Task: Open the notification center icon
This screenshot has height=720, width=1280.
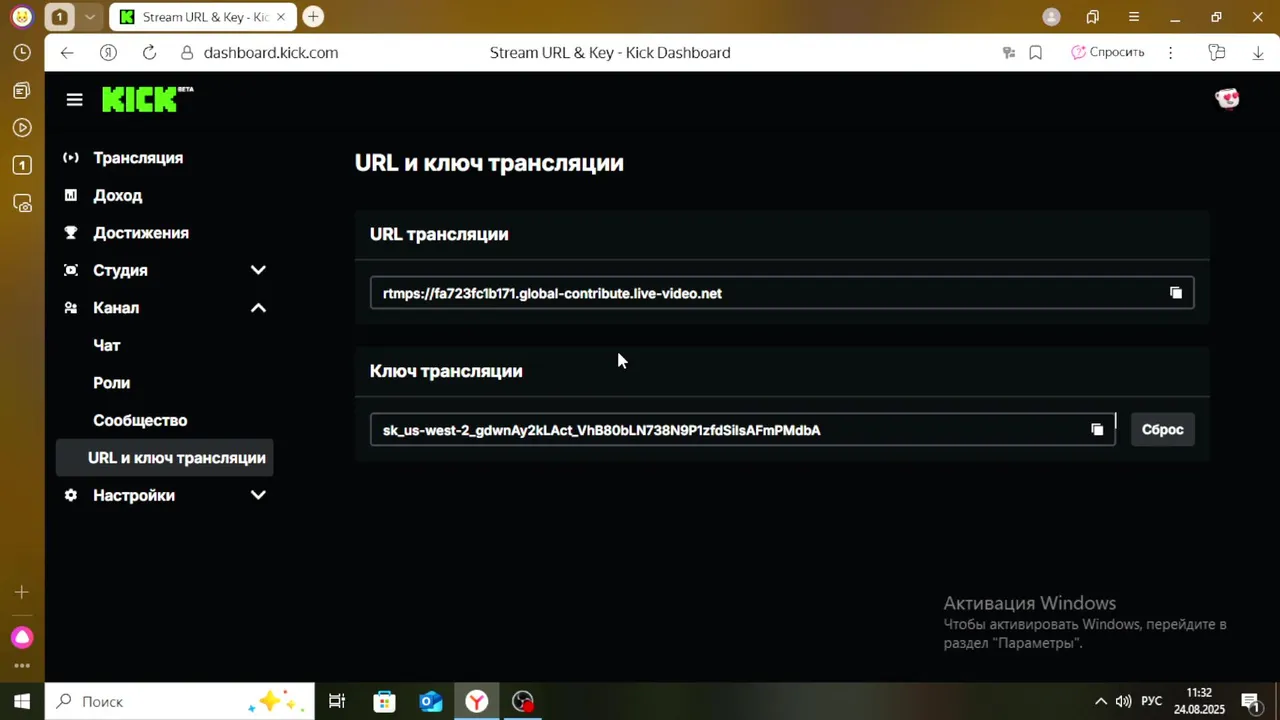Action: pyautogui.click(x=1251, y=701)
